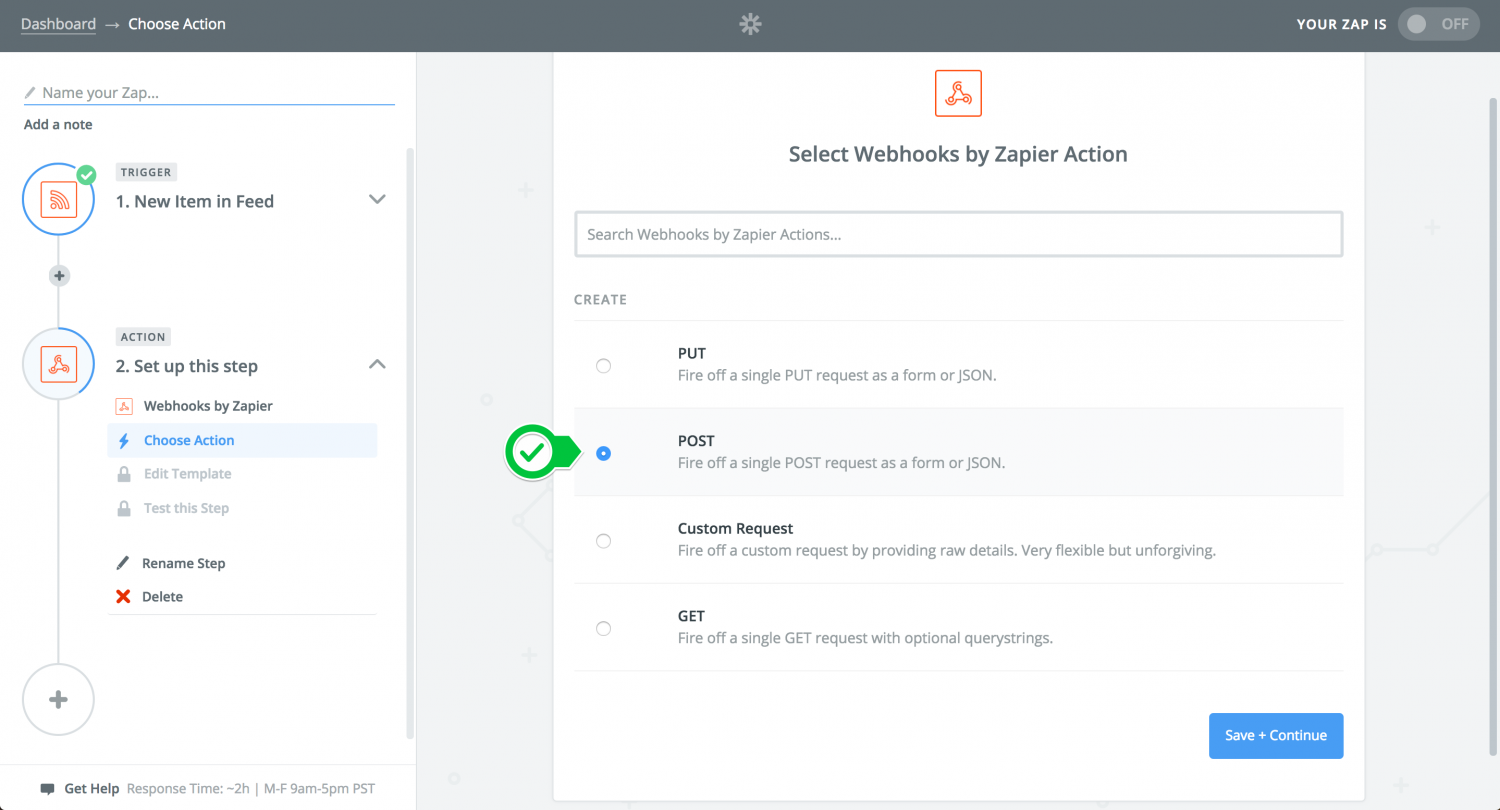This screenshot has height=810, width=1500.
Task: Click the small Webhooks icon in step list
Action: 124,406
